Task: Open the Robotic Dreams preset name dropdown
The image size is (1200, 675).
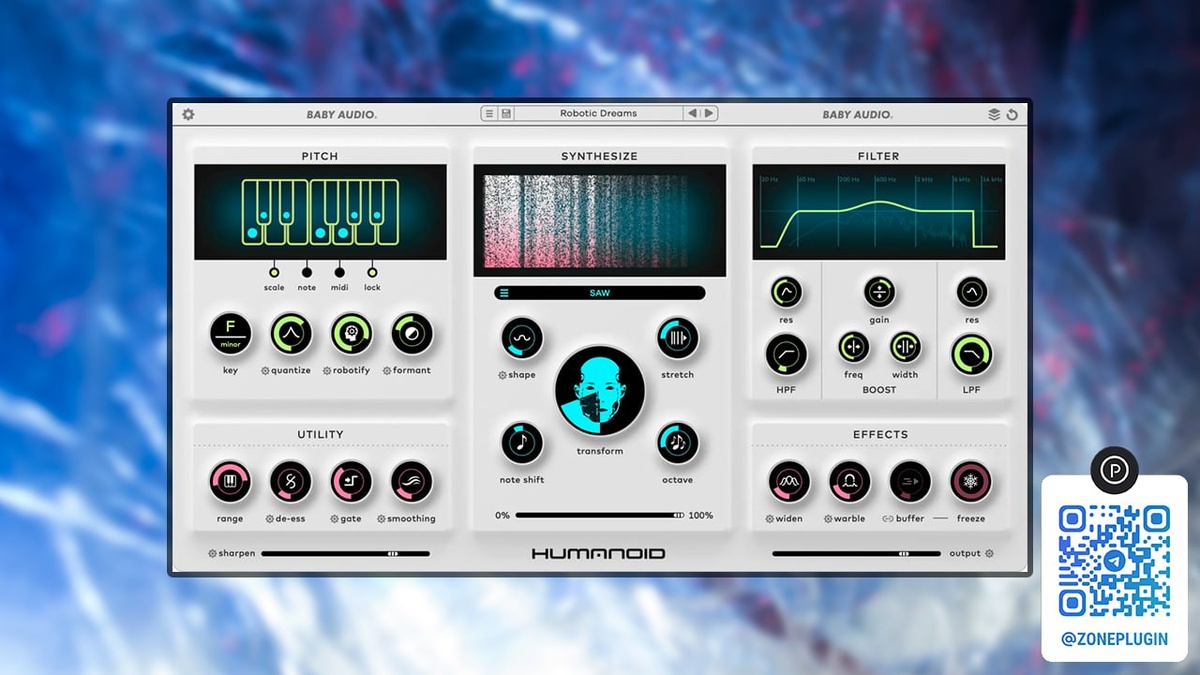Action: point(598,114)
